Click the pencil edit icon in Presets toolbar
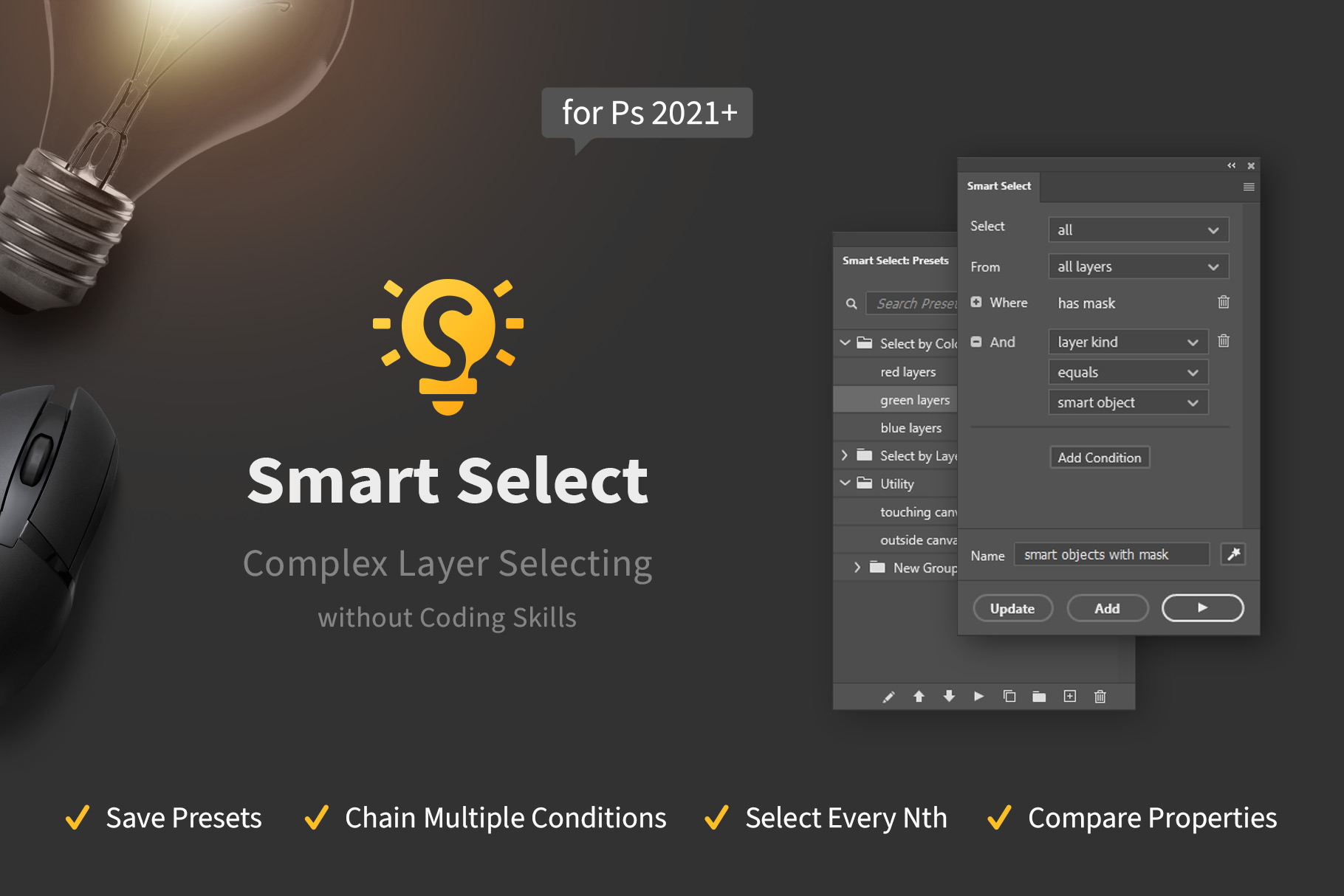This screenshot has height=896, width=1344. pos(888,697)
